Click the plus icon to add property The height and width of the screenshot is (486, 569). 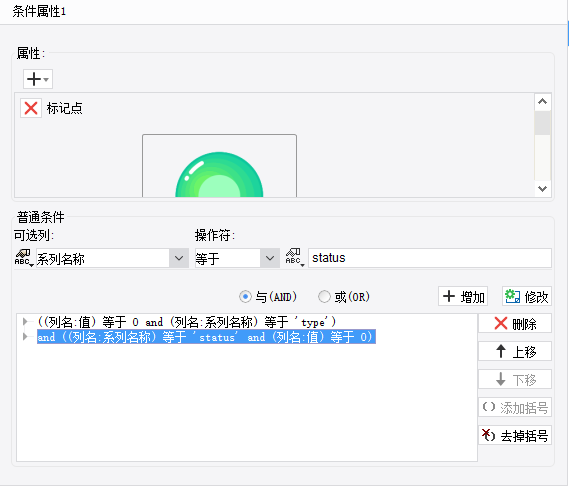pyautogui.click(x=38, y=79)
